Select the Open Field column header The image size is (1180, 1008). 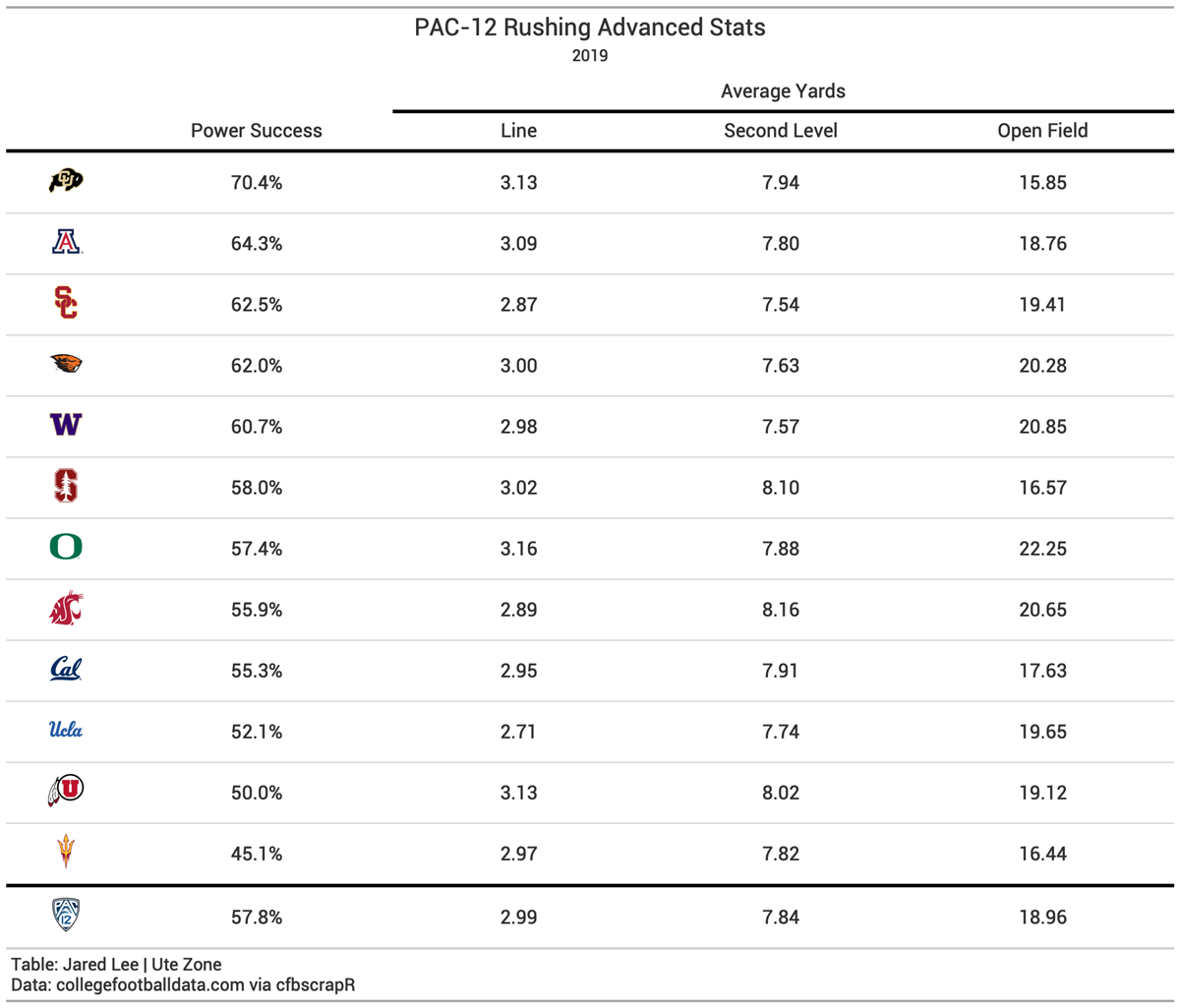point(1042,131)
